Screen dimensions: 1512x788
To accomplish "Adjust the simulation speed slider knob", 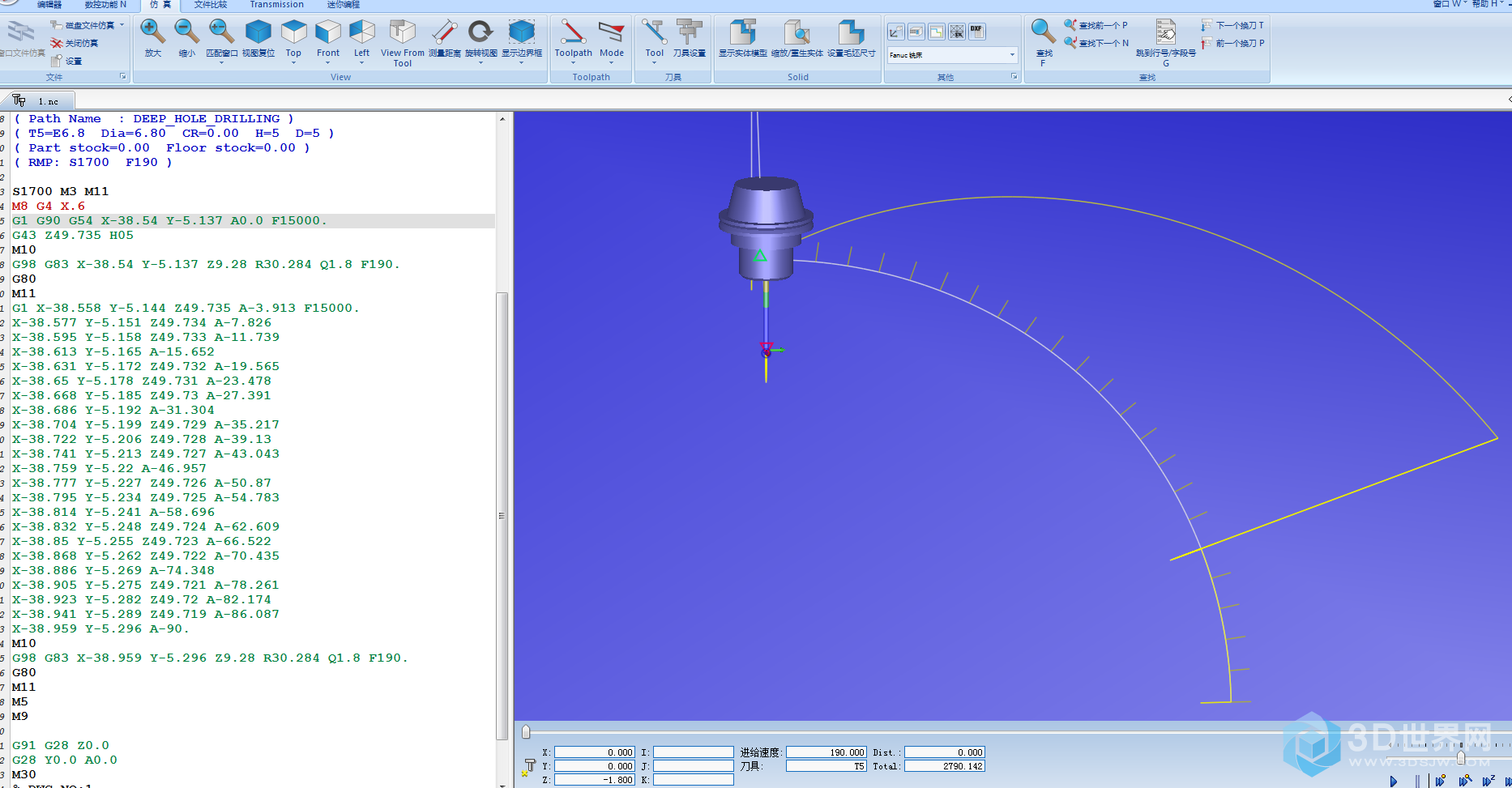I will (x=1460, y=758).
